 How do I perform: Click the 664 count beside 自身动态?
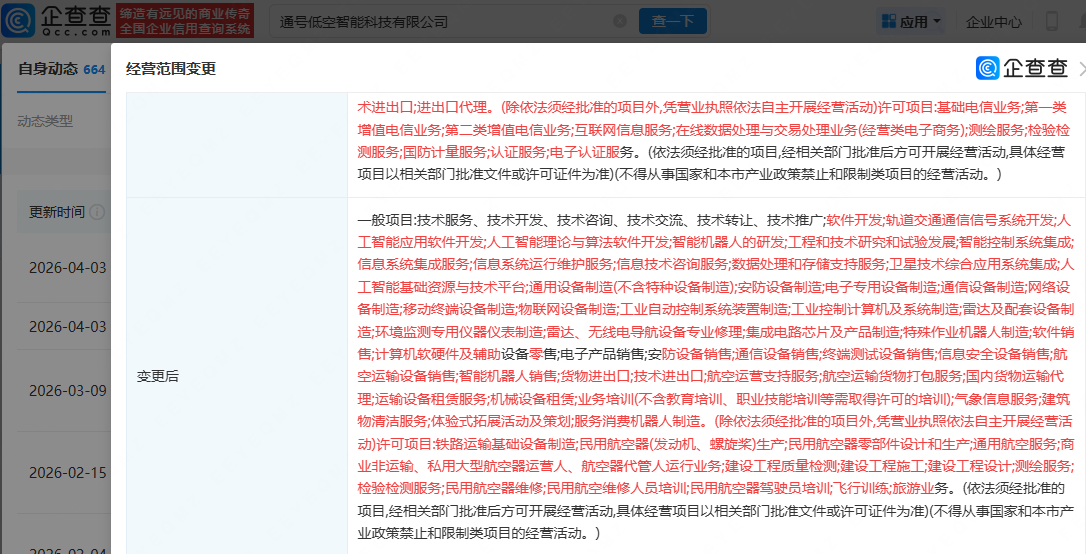pos(95,70)
